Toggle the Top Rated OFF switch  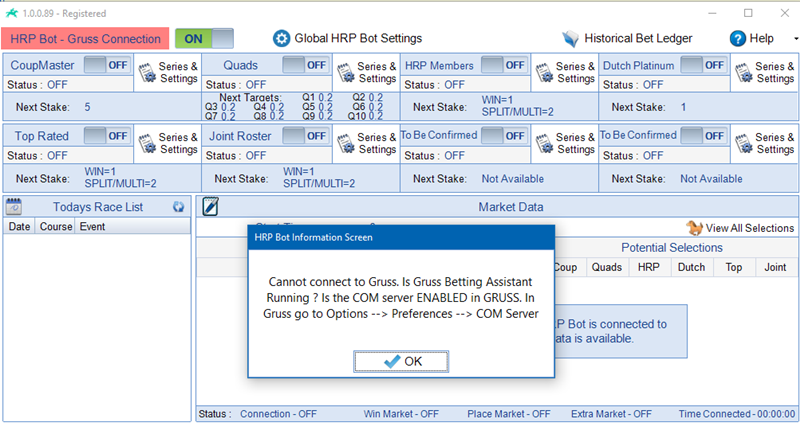[107, 136]
